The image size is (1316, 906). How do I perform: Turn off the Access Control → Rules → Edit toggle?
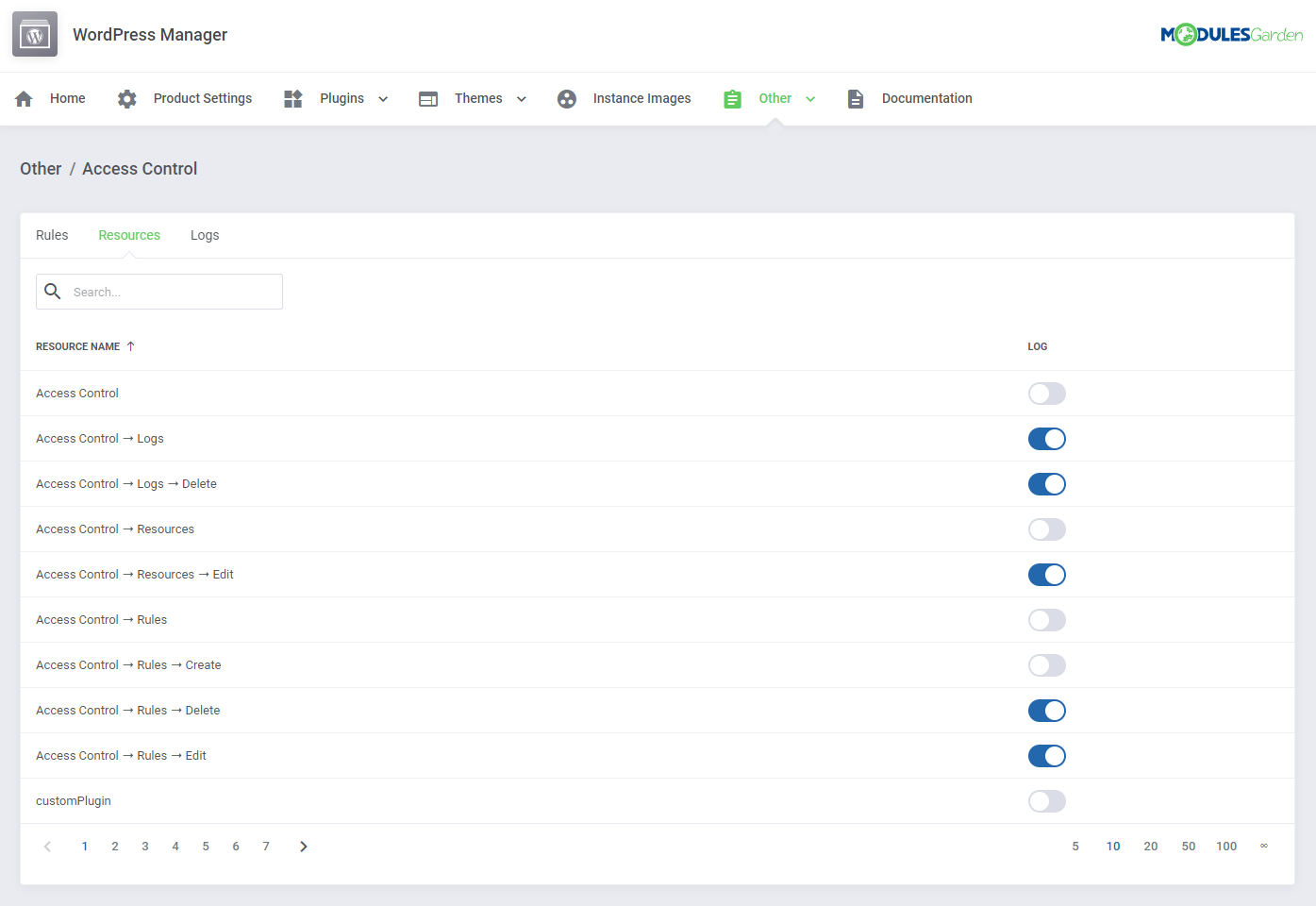pyautogui.click(x=1047, y=755)
